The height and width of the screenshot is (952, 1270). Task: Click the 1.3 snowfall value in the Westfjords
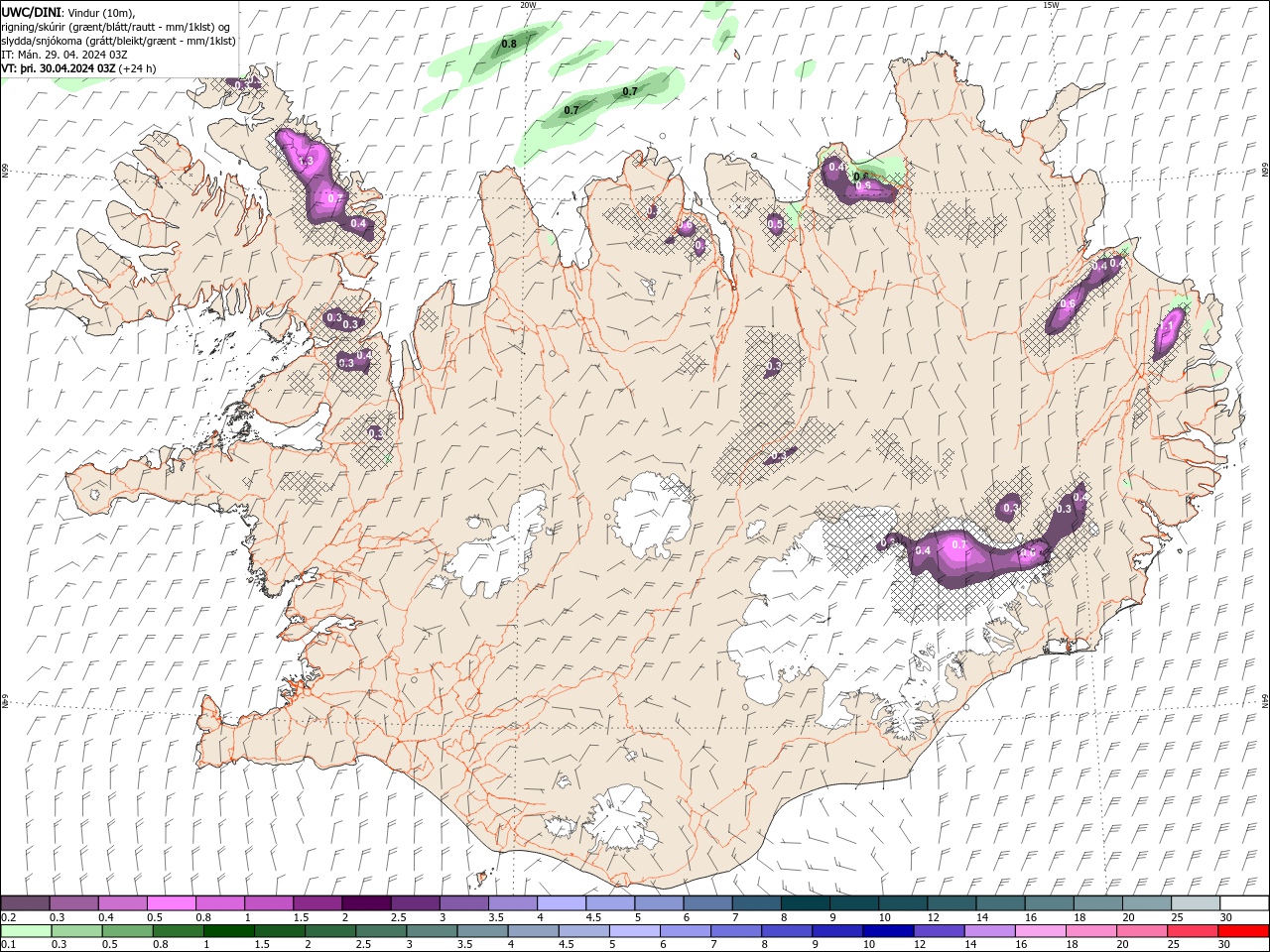pos(306,161)
